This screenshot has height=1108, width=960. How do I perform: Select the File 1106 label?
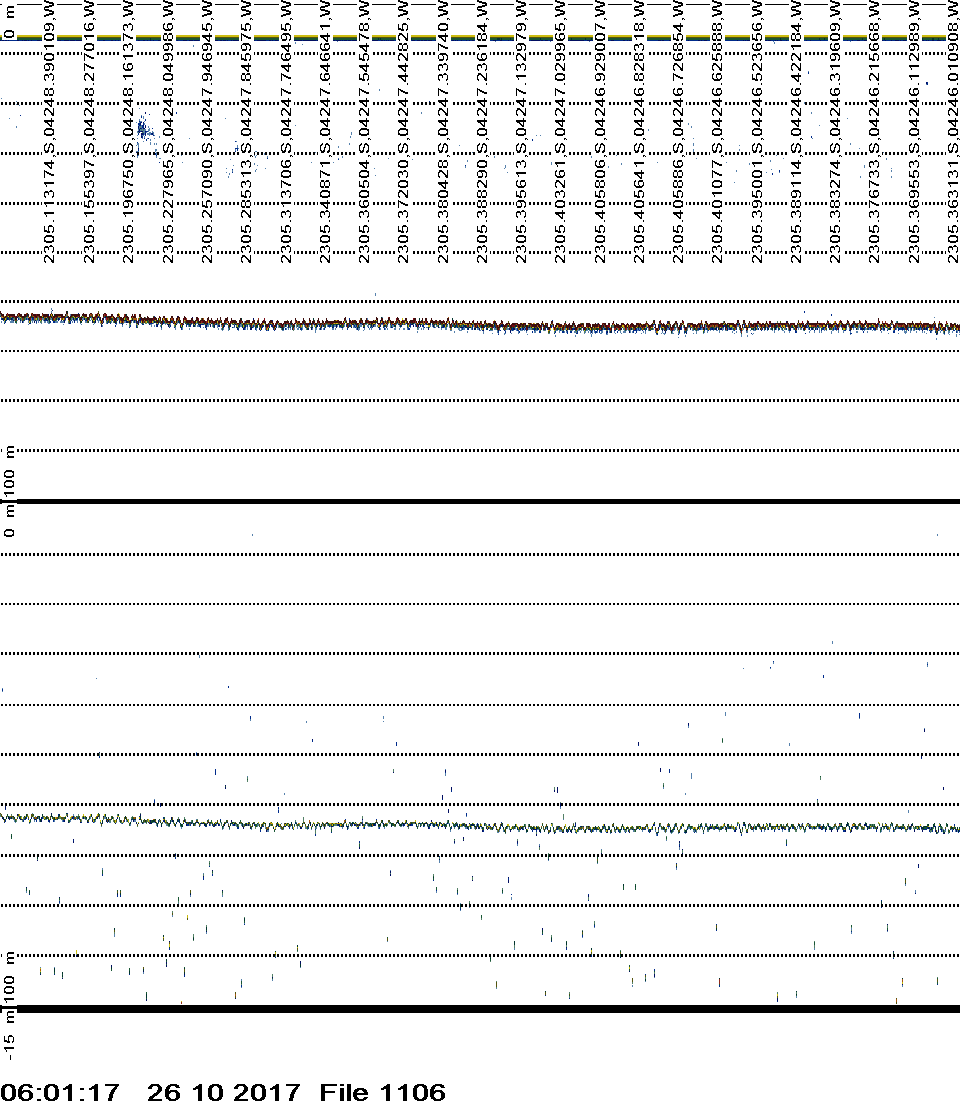tap(382, 1092)
